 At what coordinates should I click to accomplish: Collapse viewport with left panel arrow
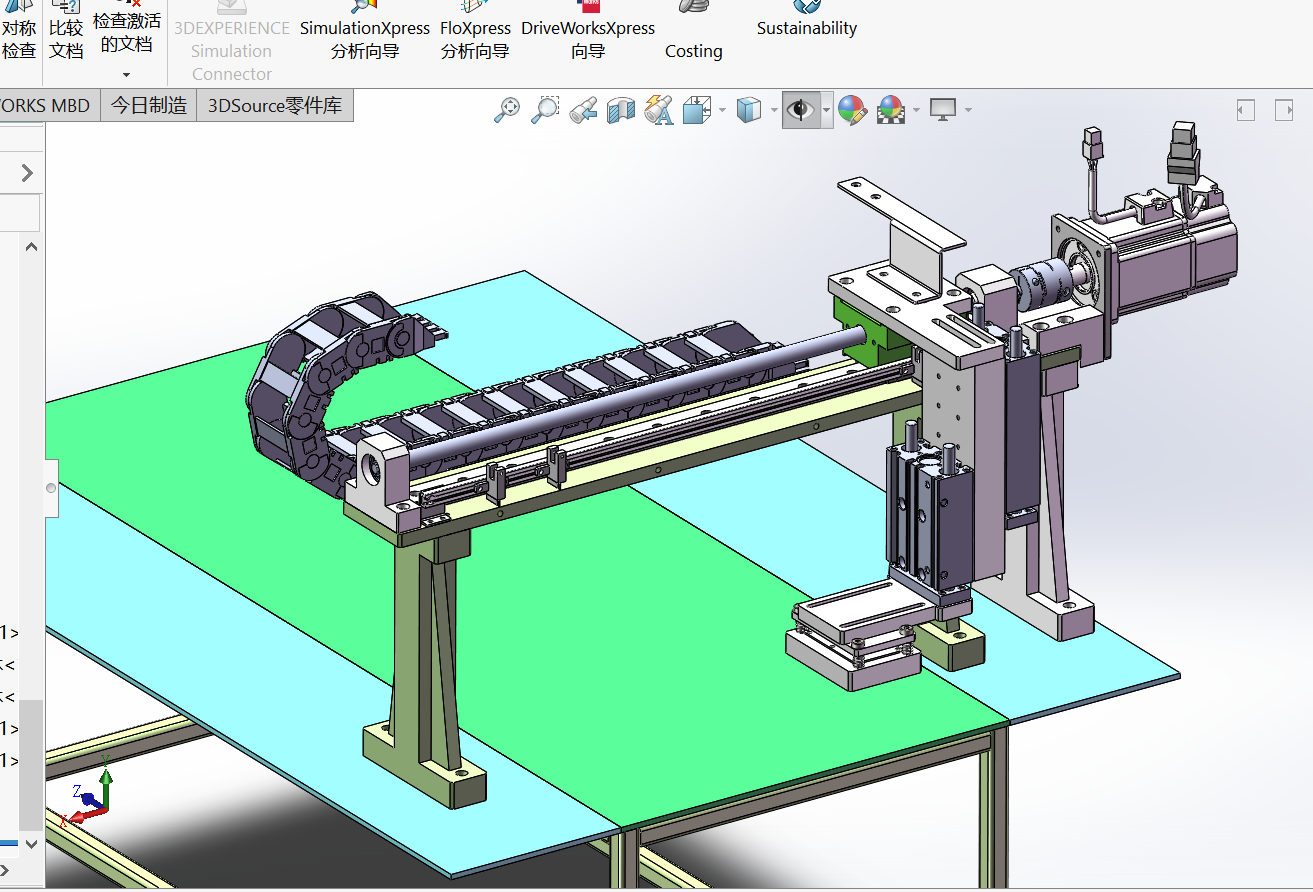pos(1245,110)
